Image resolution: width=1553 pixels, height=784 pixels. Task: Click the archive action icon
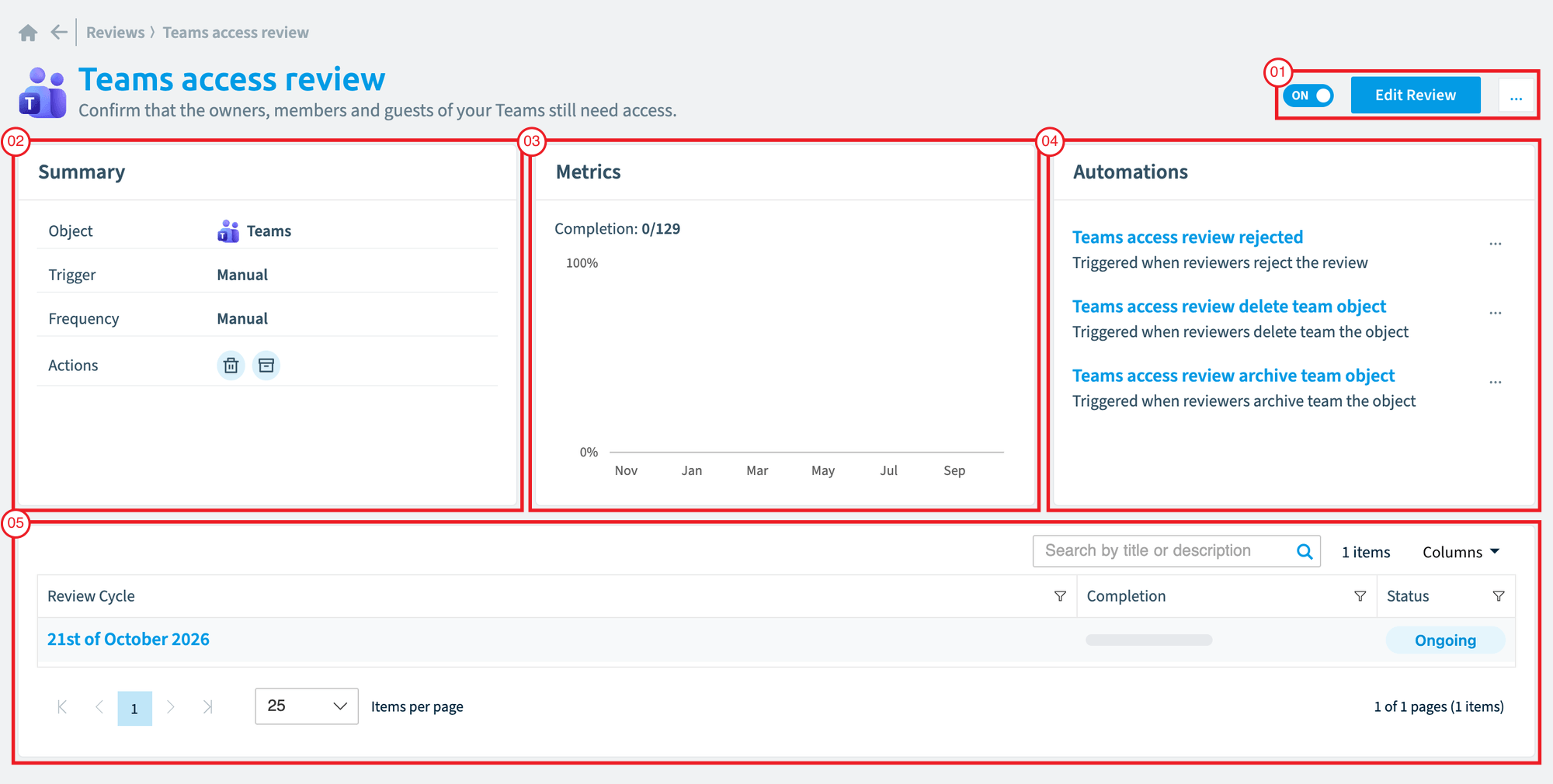tap(266, 365)
